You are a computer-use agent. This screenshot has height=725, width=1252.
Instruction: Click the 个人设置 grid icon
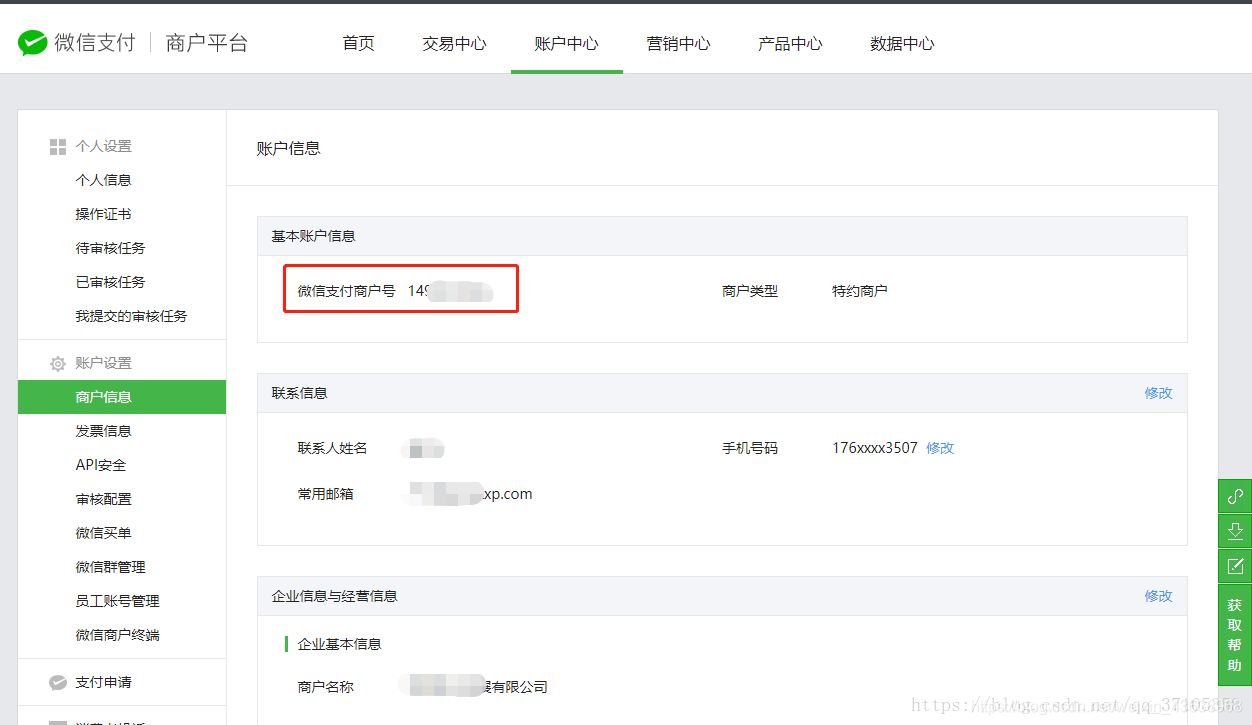(x=58, y=147)
